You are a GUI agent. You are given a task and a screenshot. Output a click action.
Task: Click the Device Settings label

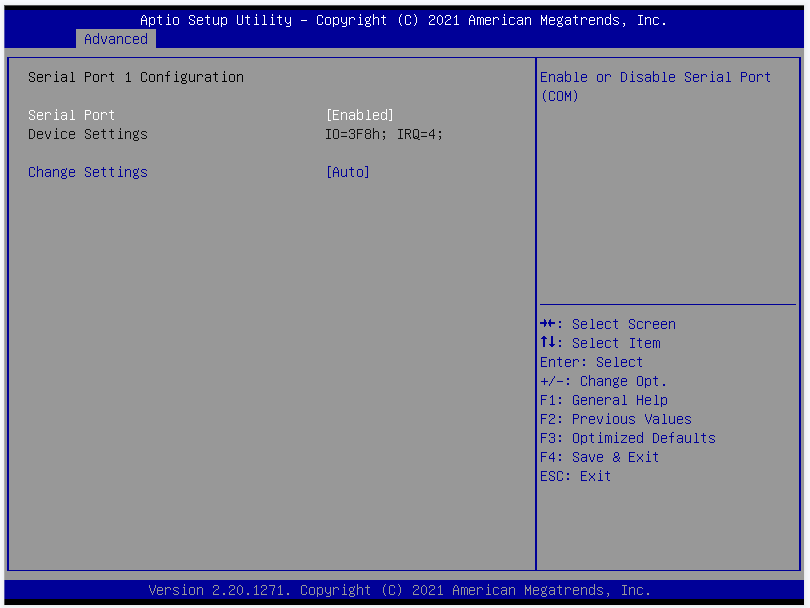point(88,134)
